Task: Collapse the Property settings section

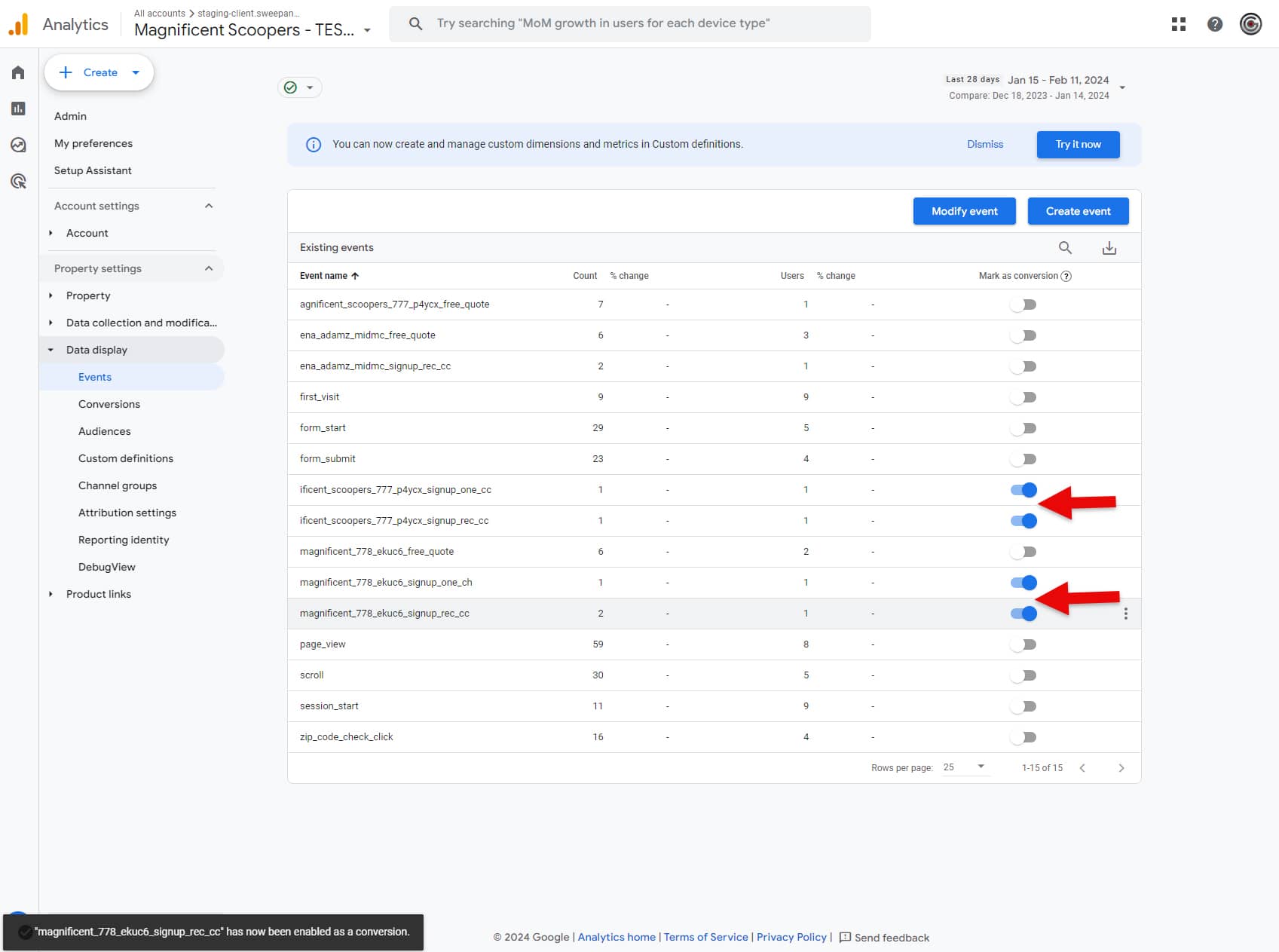Action: pyautogui.click(x=209, y=268)
